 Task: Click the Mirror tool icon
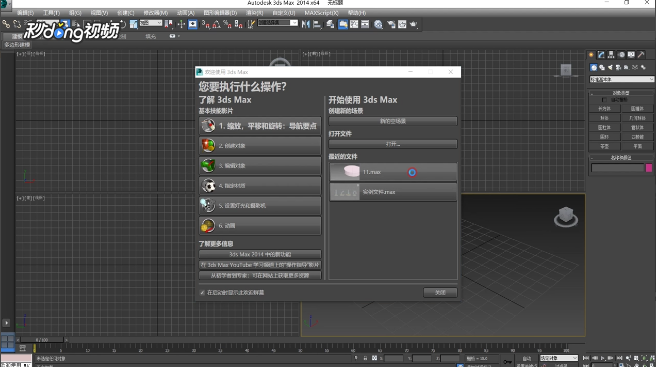pyautogui.click(x=306, y=24)
